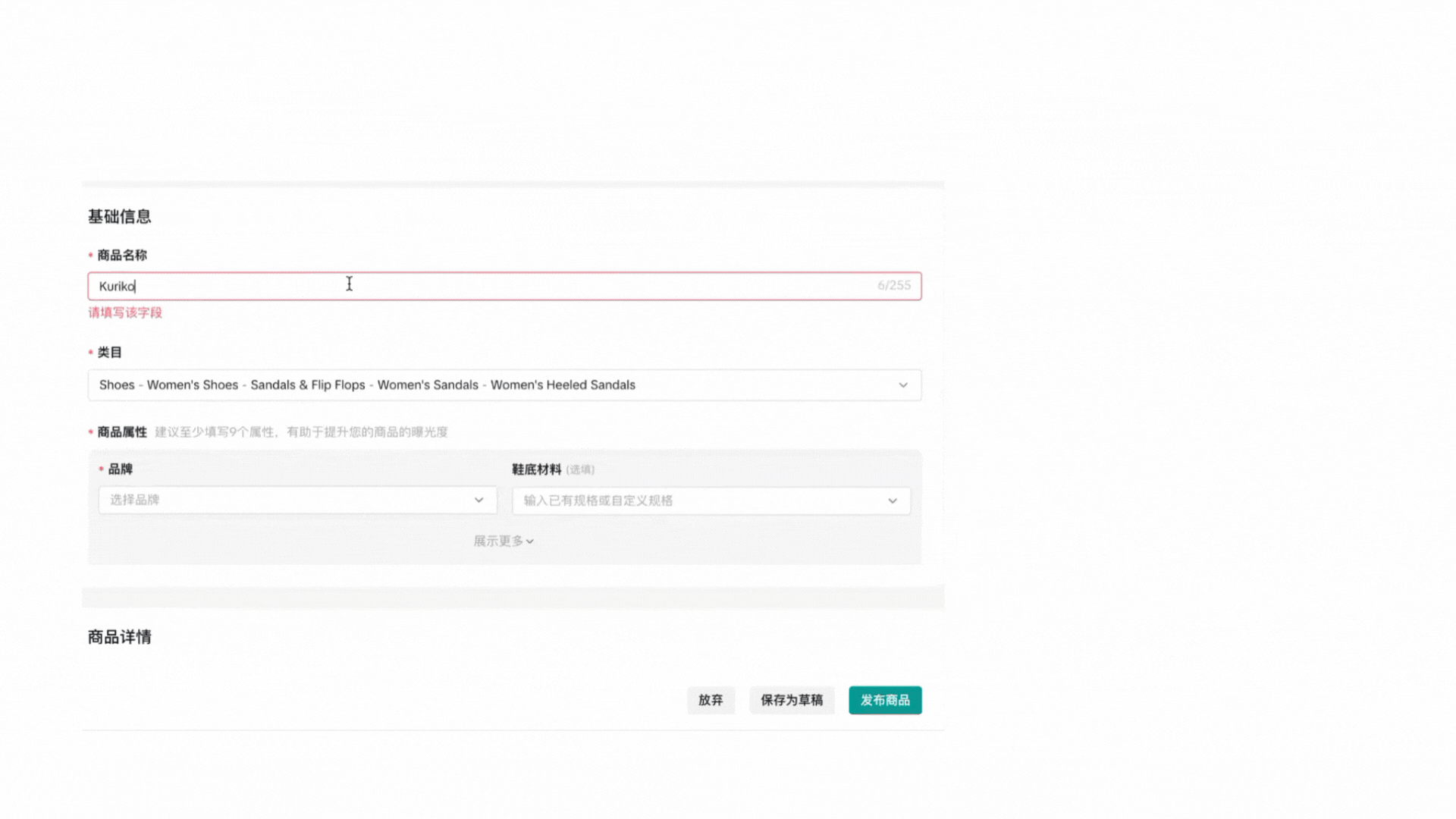The image size is (1456, 819).
Task: Click the 商品属性 field label
Action: point(121,431)
